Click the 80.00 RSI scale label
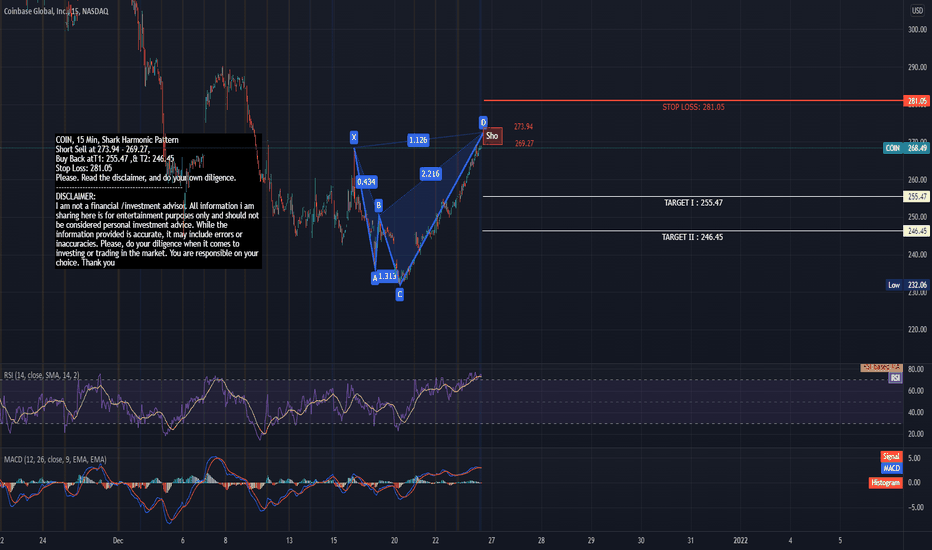Viewport: 932px width, 550px height. [x=916, y=369]
